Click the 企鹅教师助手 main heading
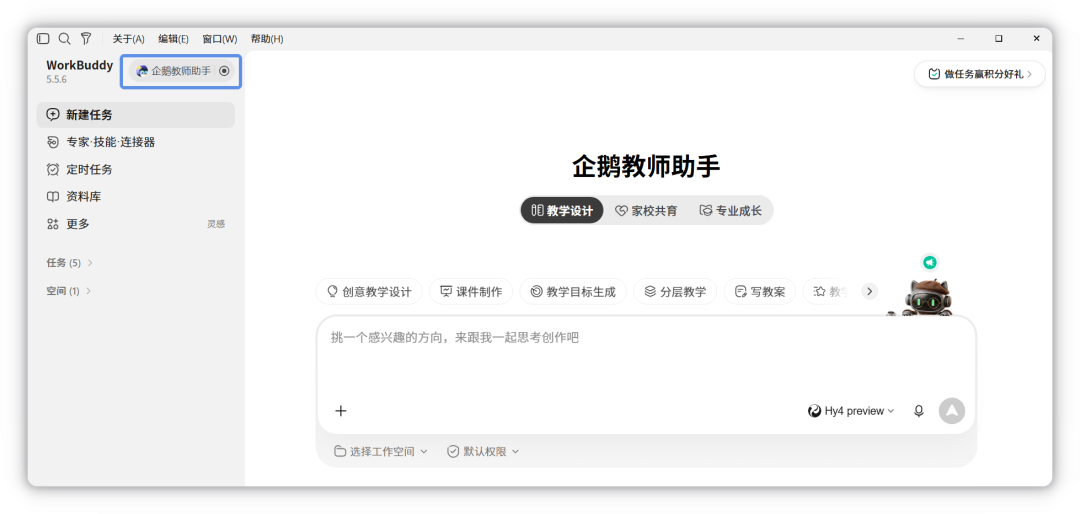 click(646, 167)
